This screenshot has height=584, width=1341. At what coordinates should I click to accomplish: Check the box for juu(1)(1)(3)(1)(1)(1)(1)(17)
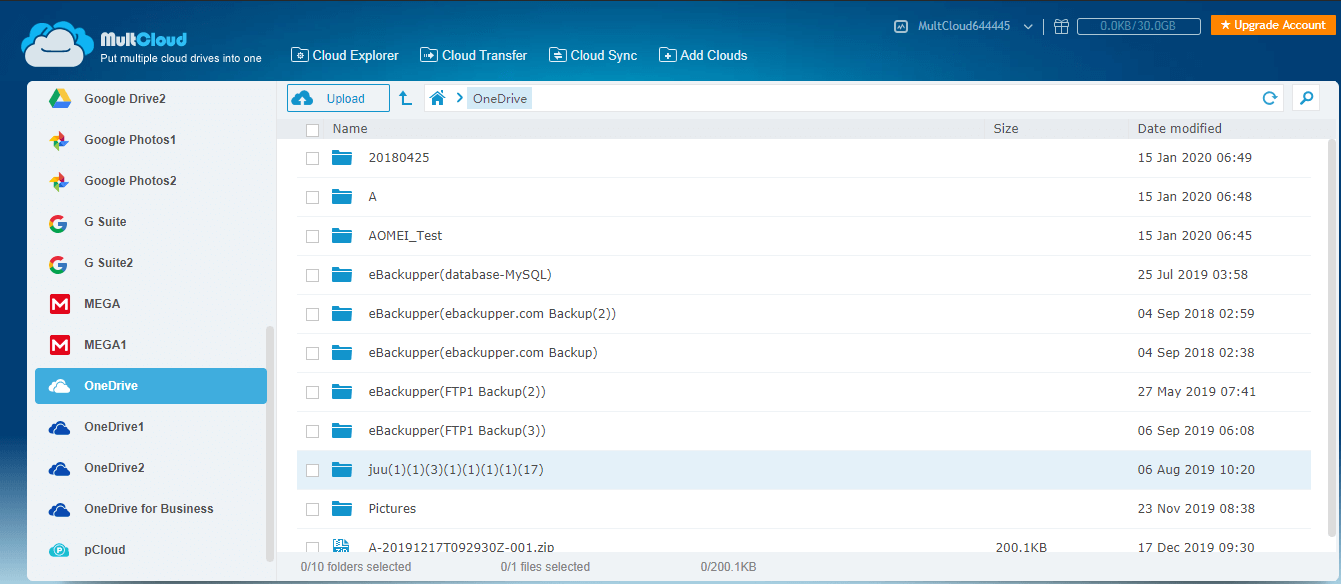(x=312, y=470)
